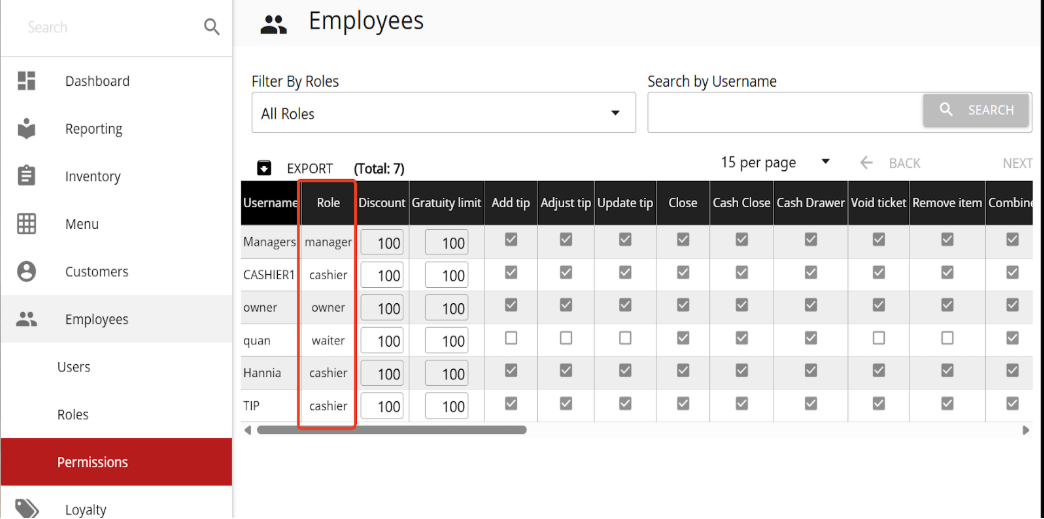Click the Managers username cell
1044x519 pixels.
point(270,243)
